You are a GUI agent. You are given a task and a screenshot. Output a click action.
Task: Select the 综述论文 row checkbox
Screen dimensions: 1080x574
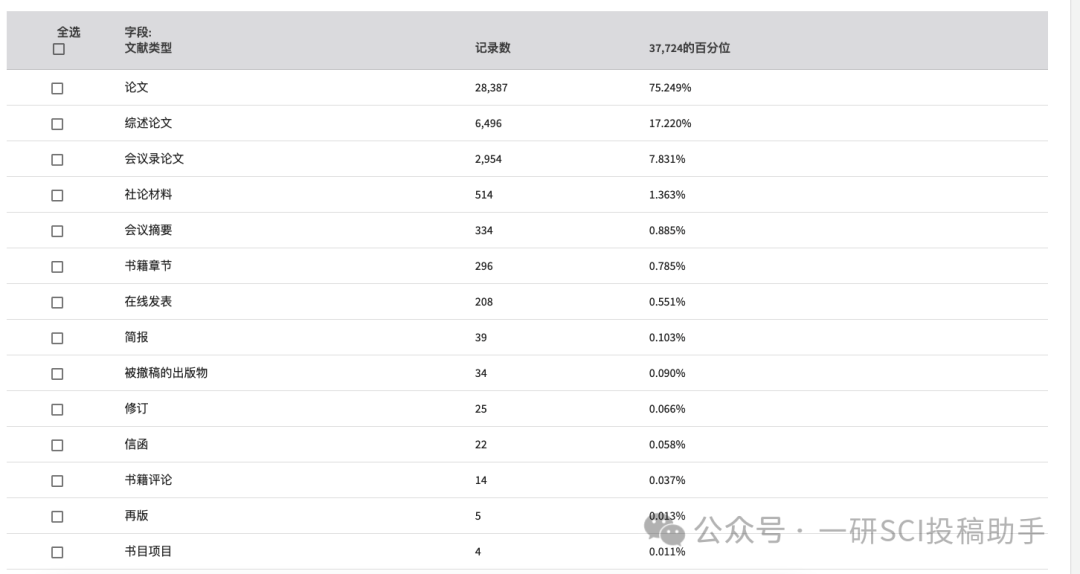57,124
